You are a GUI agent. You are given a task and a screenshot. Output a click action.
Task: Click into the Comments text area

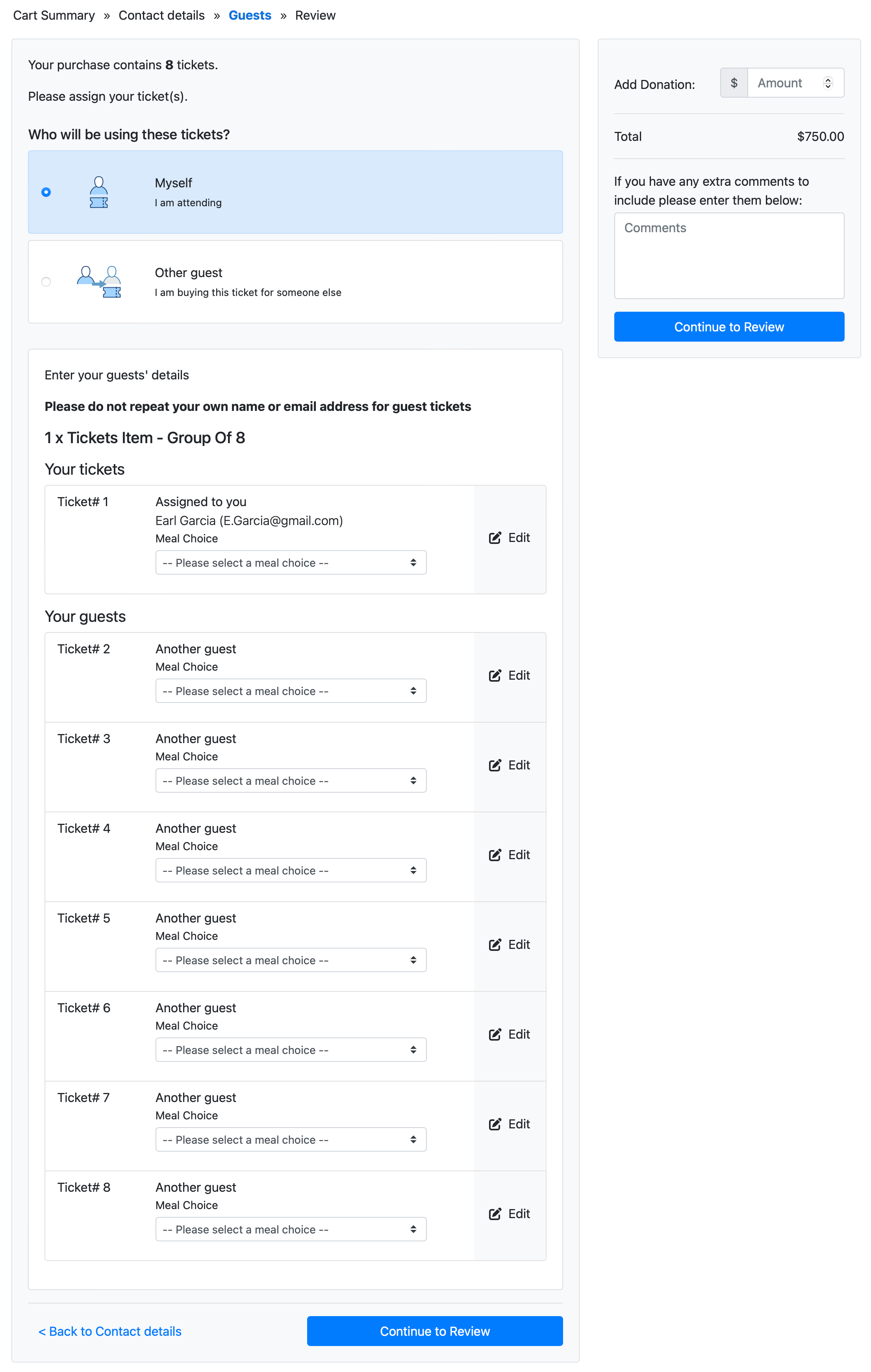pyautogui.click(x=728, y=256)
